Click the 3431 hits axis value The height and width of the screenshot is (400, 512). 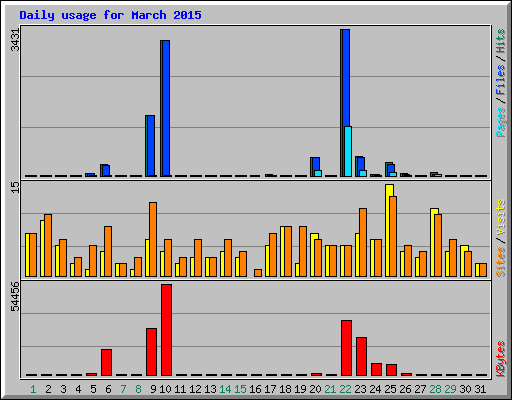(15, 40)
